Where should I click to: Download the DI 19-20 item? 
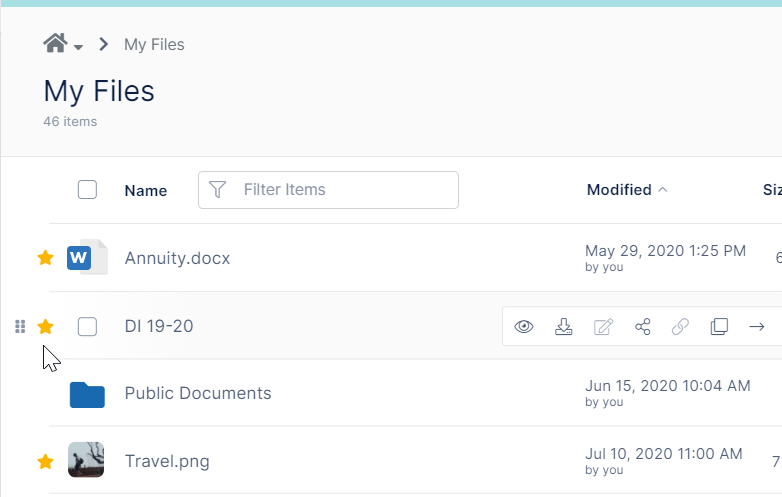coord(564,326)
